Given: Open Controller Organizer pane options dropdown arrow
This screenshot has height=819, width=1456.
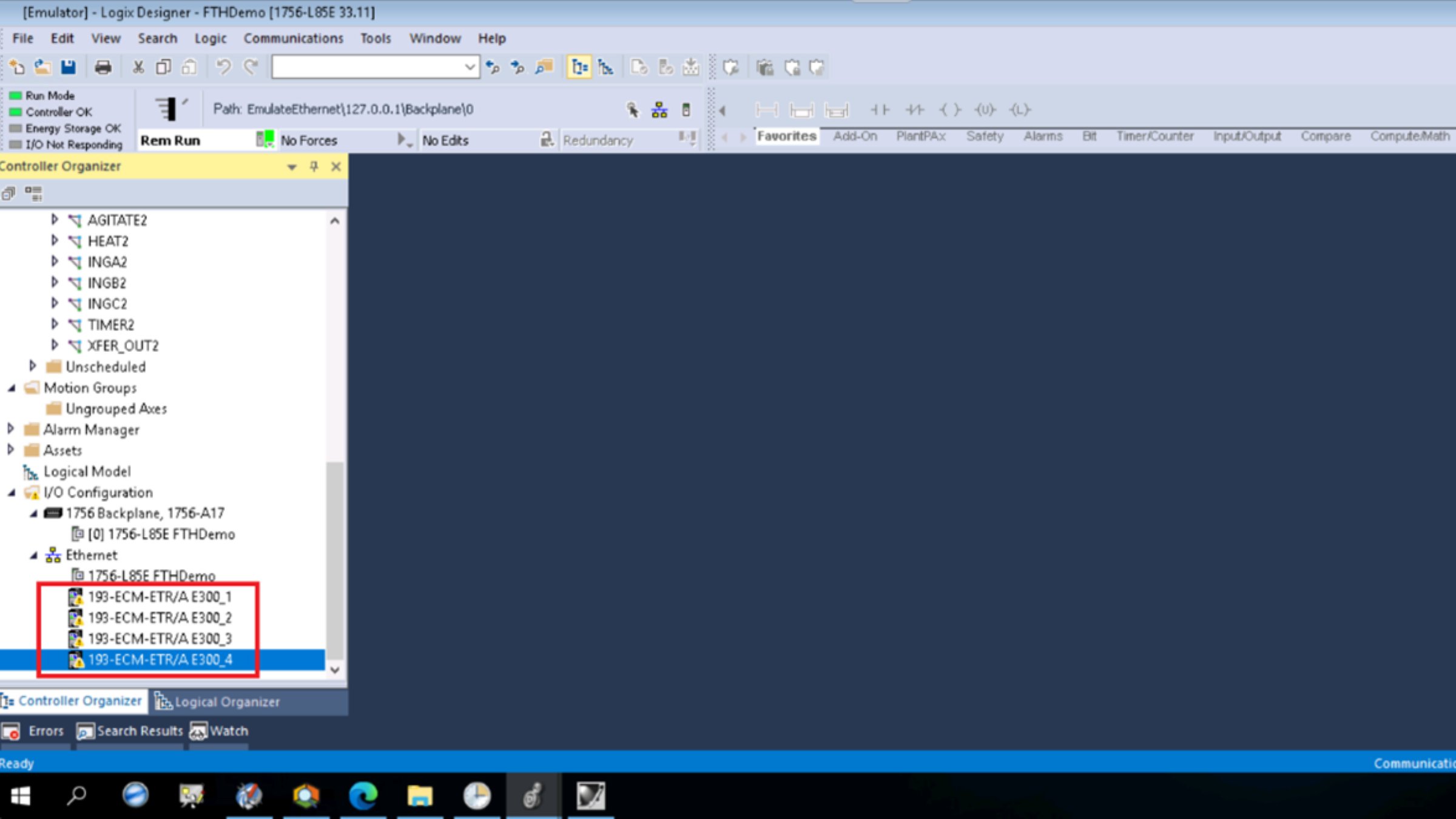Looking at the screenshot, I should (292, 167).
